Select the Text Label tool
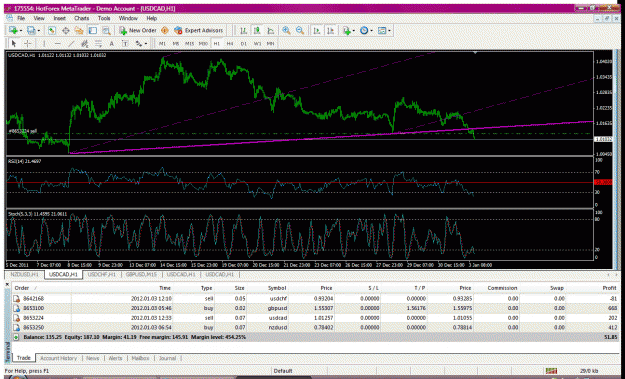This screenshot has width=625, height=379. (125, 43)
